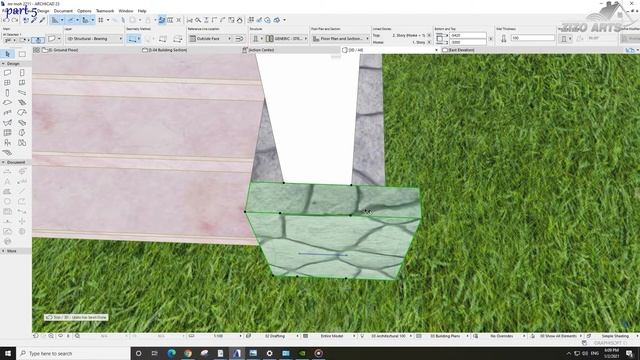This screenshot has height=360, width=640.
Task: Select the Text tool in Document group
Action: tap(7, 182)
